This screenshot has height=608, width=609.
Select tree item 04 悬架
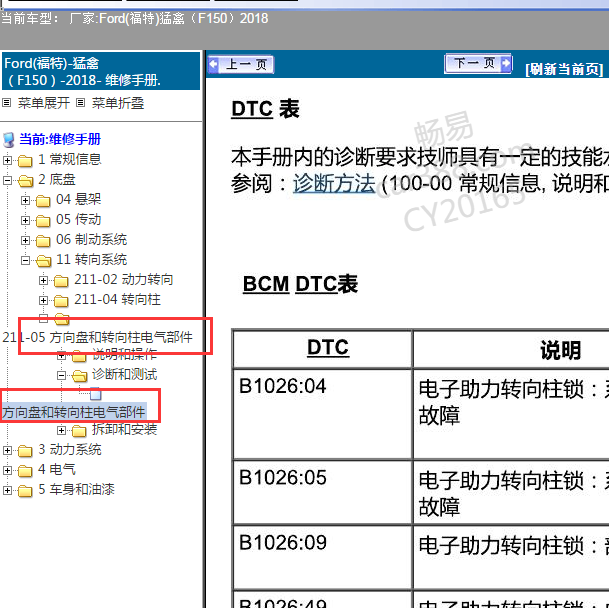(x=78, y=199)
